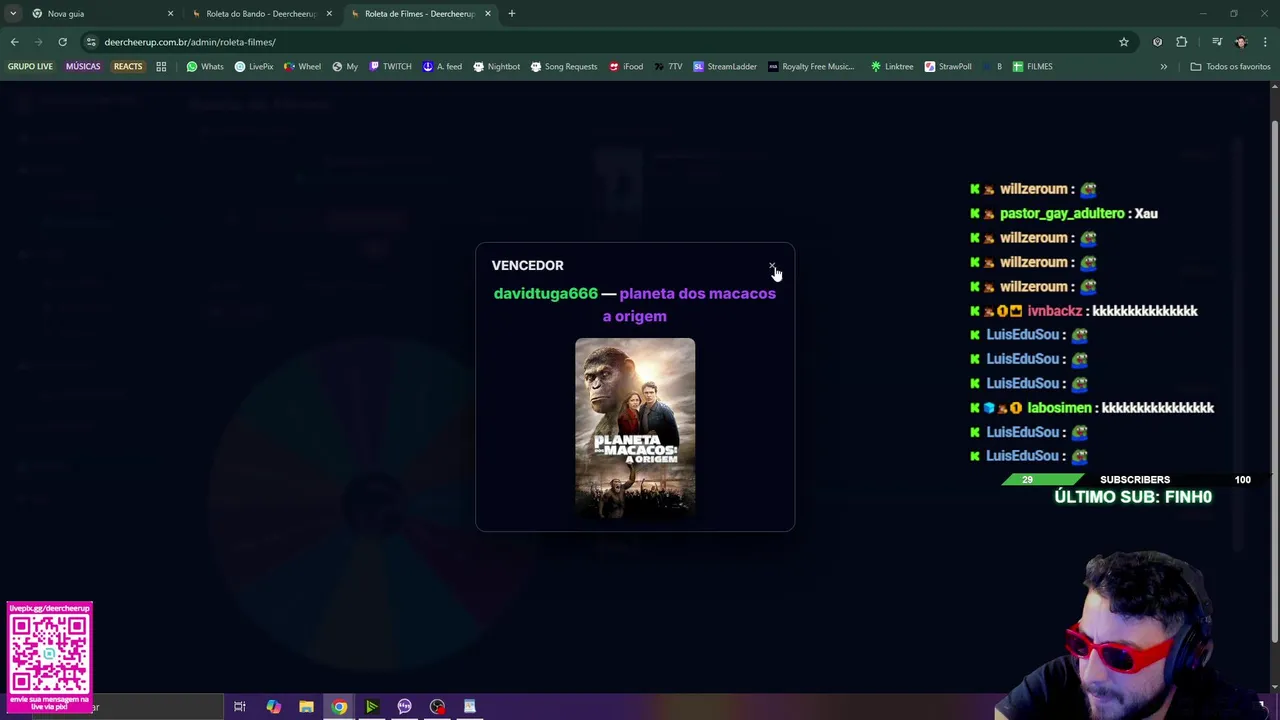1280x720 pixels.
Task: Open a new browser tab
Action: pyautogui.click(x=512, y=14)
